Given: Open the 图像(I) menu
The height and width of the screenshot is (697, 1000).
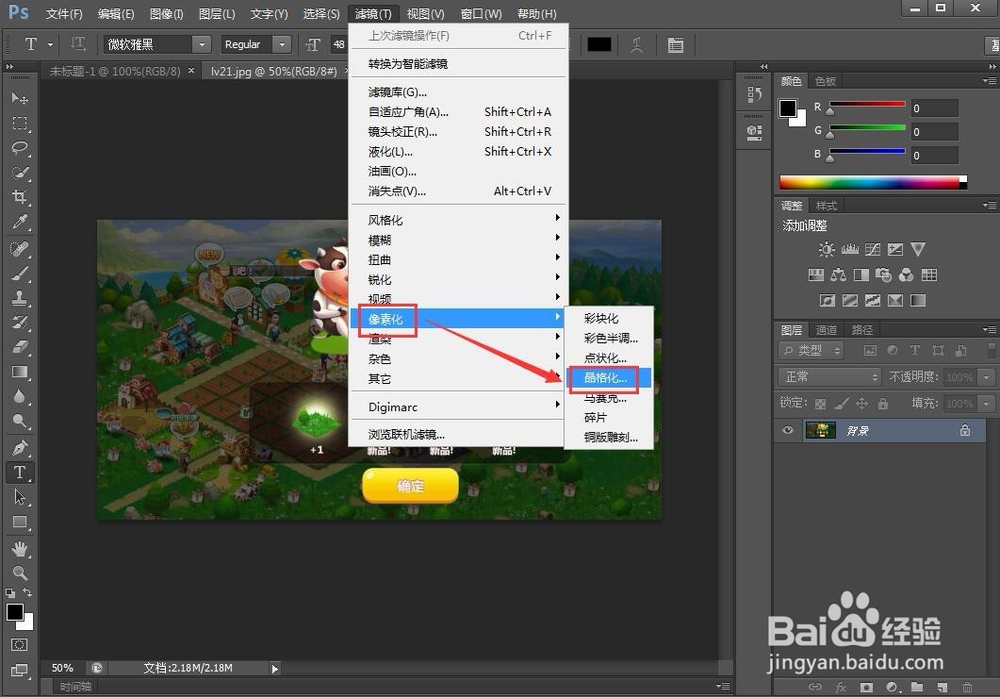Looking at the screenshot, I should (x=166, y=13).
